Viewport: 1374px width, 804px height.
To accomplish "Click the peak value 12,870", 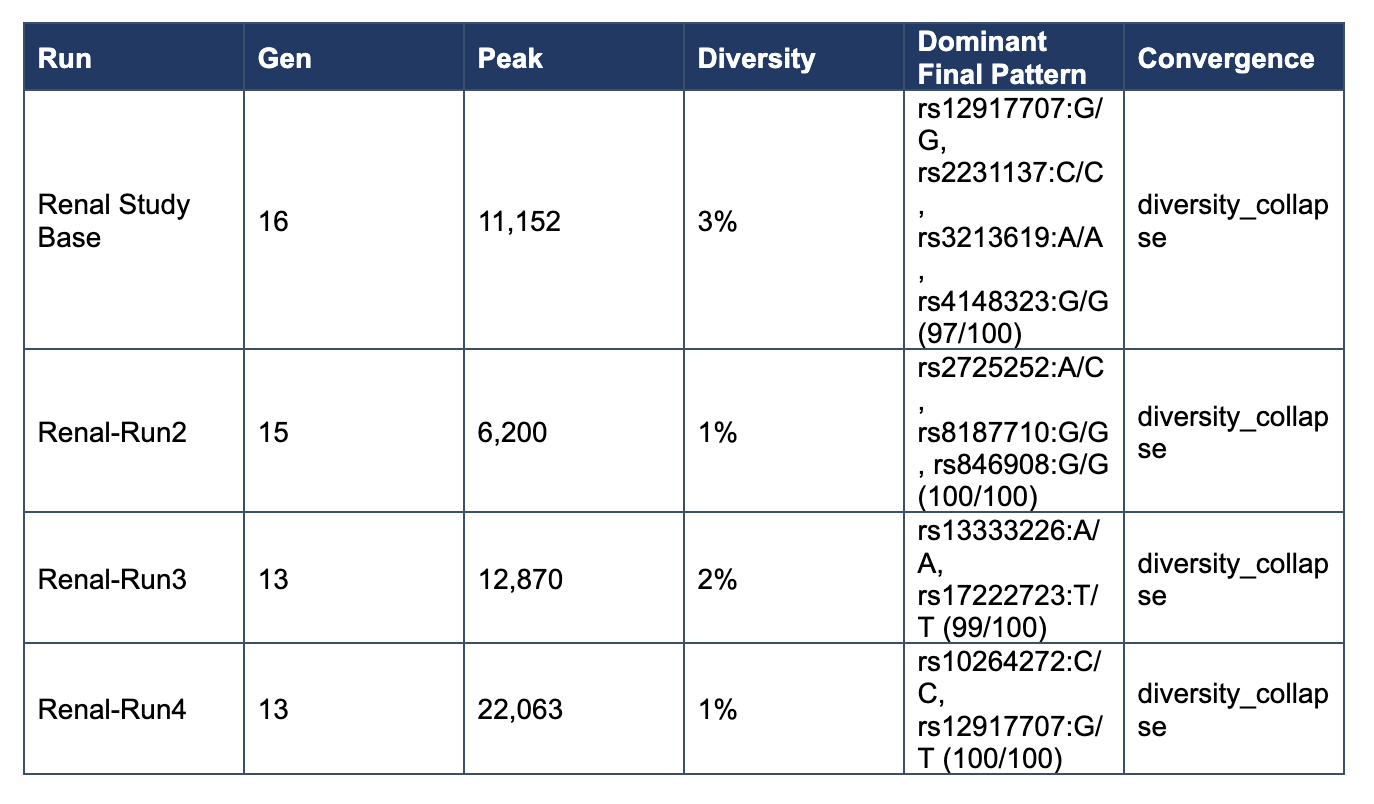I will 521,579.
